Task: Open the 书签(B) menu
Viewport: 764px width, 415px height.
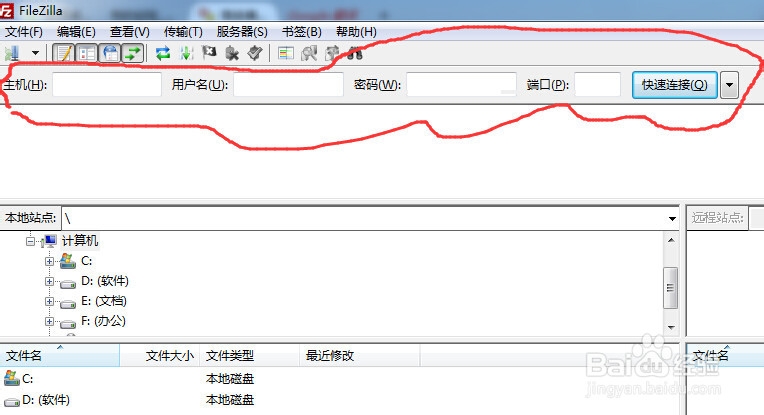Action: [x=302, y=32]
